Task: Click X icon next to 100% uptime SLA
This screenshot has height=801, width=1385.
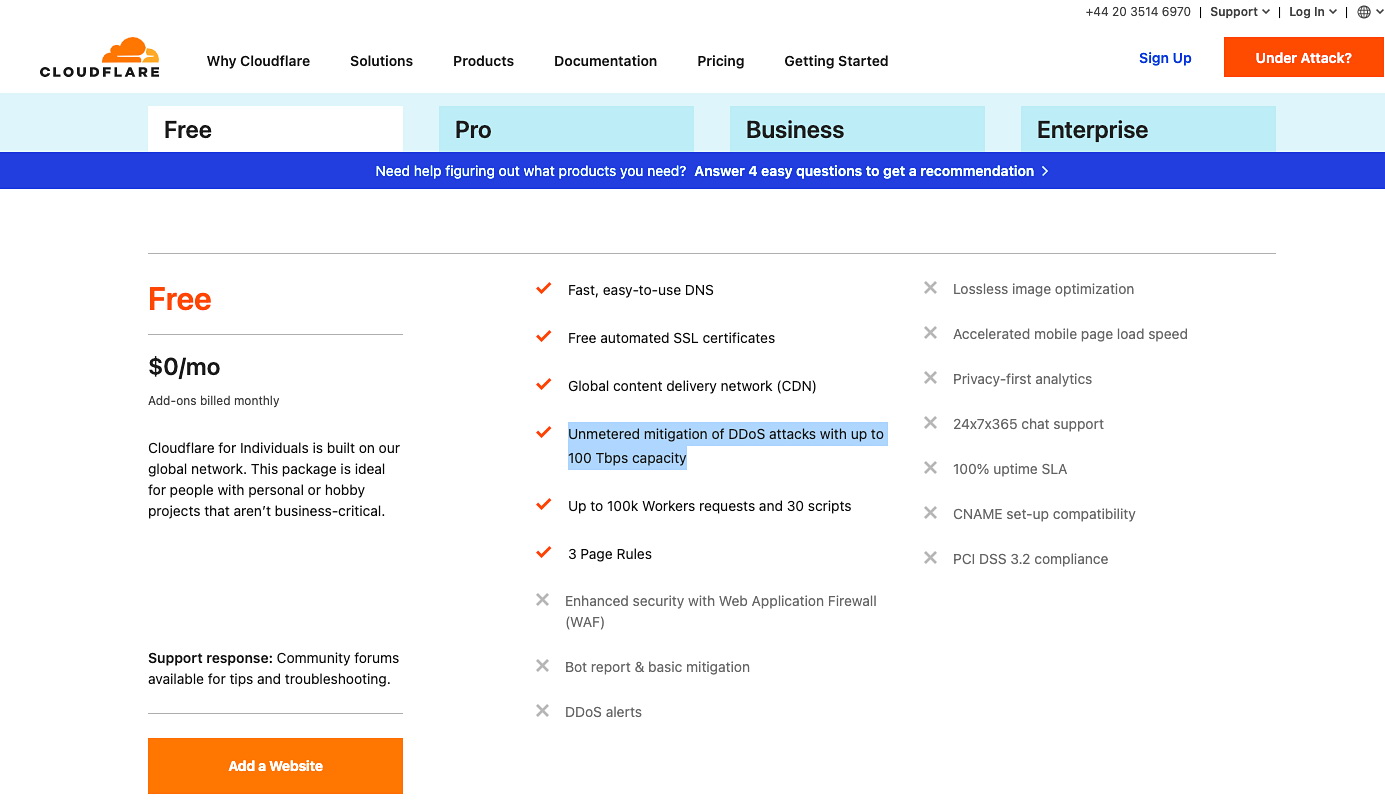Action: click(930, 468)
